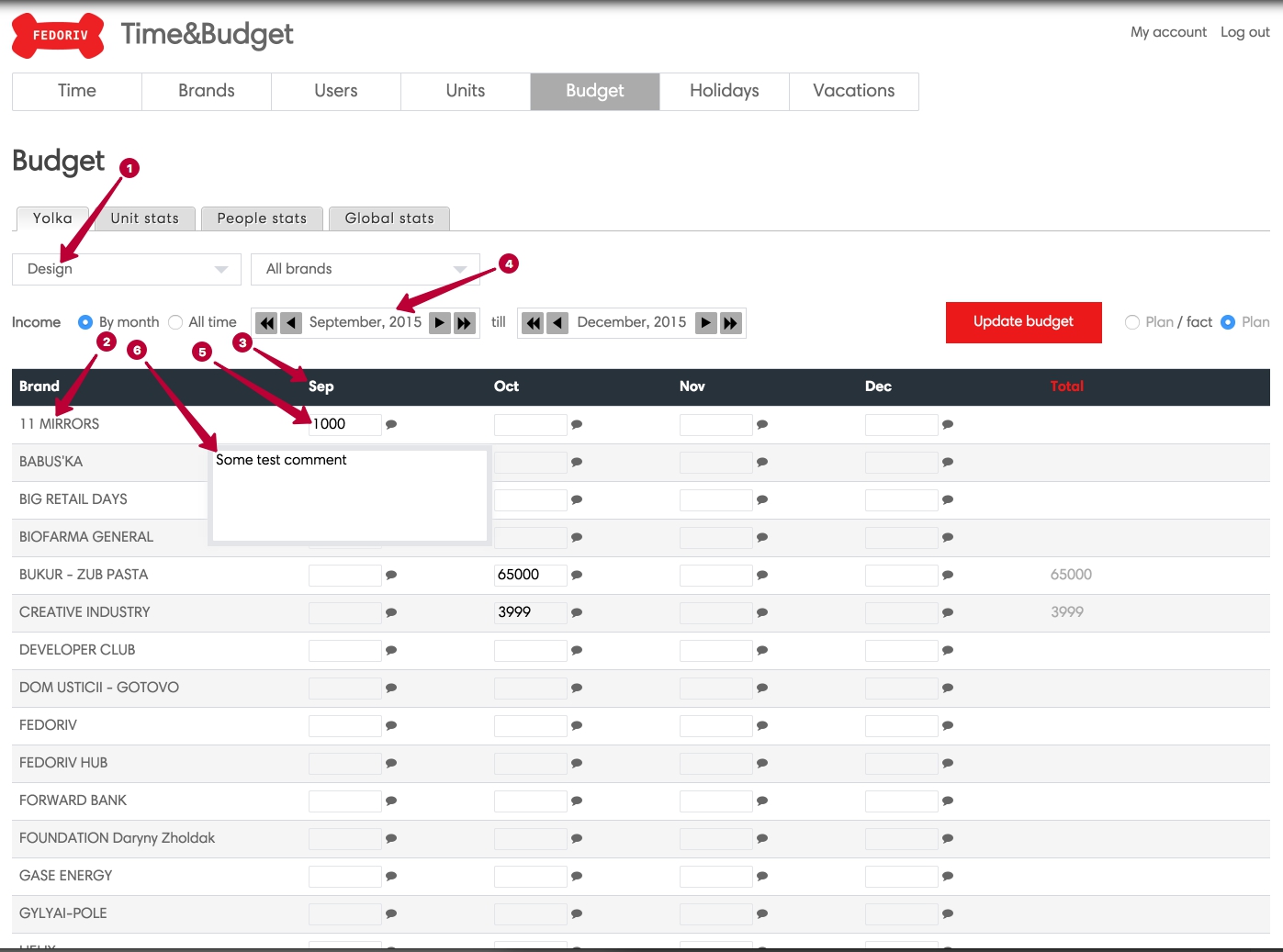This screenshot has width=1283, height=952.
Task: Open comment for 11 MIRRORS September
Action: (x=391, y=424)
